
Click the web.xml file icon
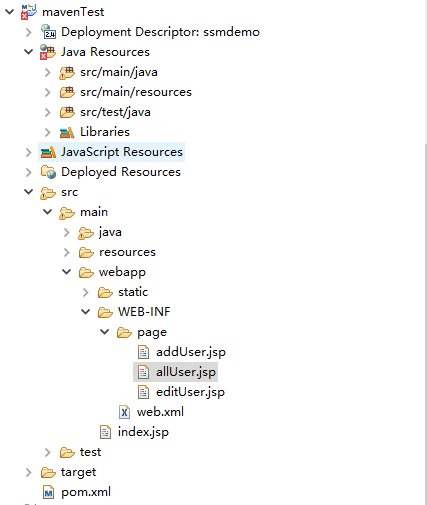(124, 412)
